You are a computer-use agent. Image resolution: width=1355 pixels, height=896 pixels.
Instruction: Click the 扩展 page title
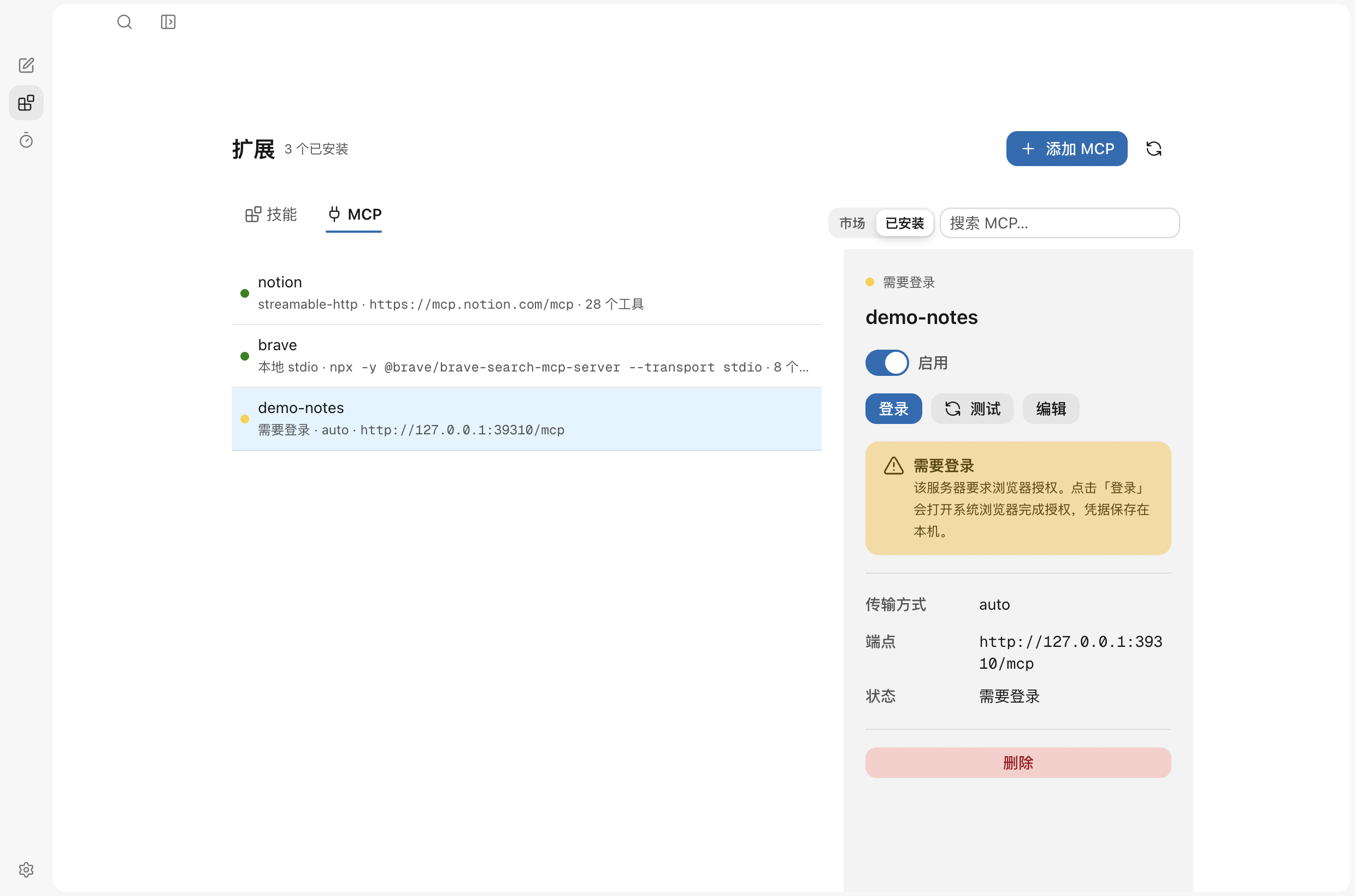(253, 149)
